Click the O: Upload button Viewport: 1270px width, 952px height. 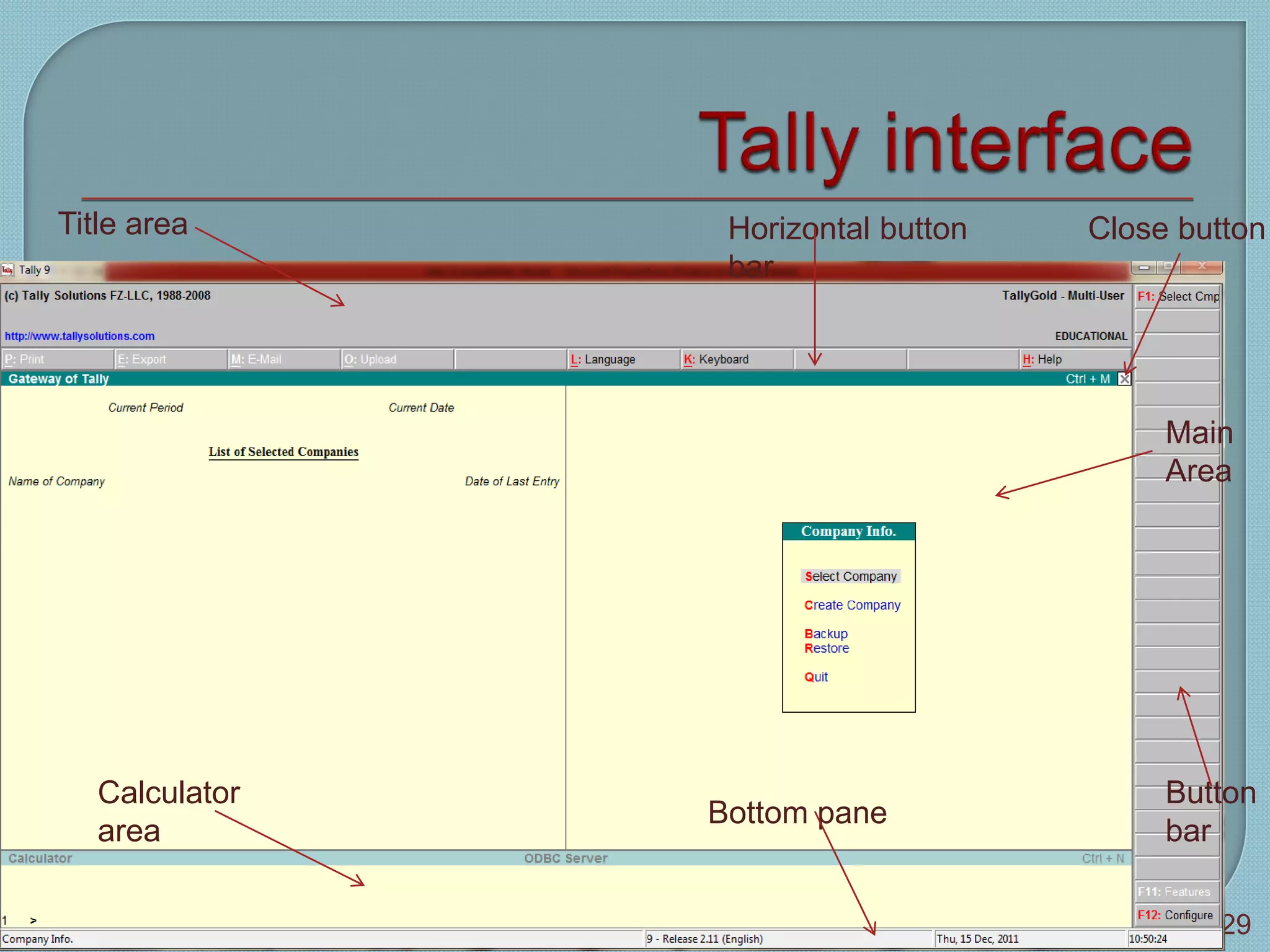[397, 359]
